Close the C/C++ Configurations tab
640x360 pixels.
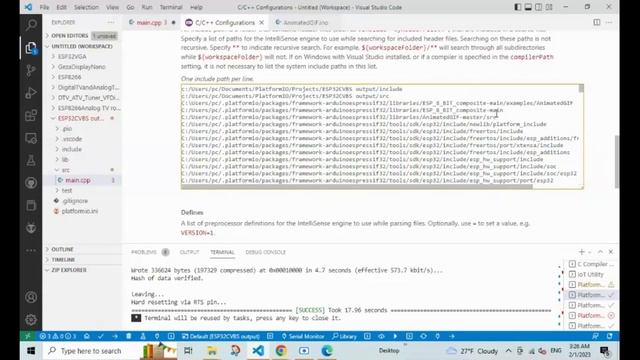point(262,22)
